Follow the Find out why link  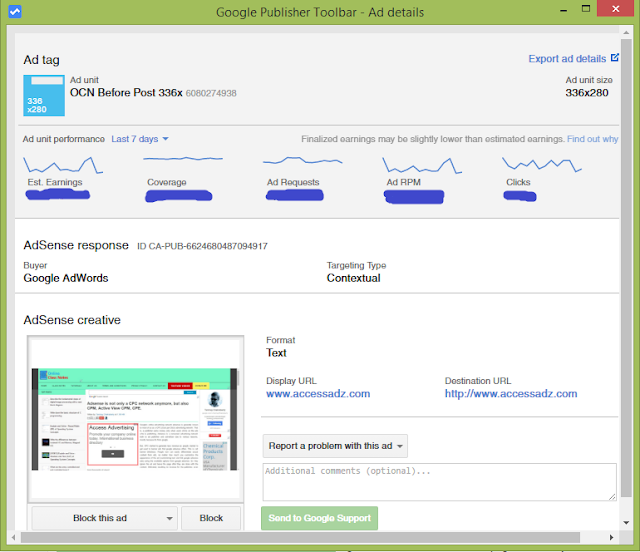[592, 139]
